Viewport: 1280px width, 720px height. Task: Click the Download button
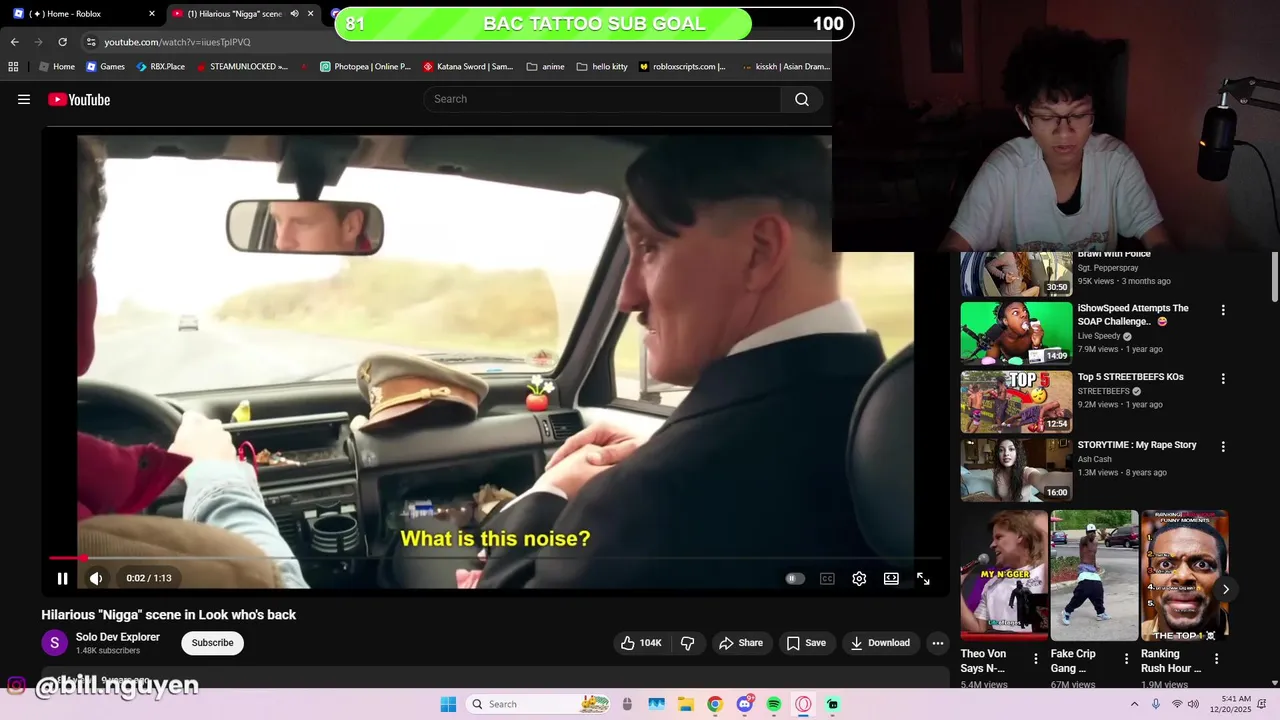coord(880,643)
